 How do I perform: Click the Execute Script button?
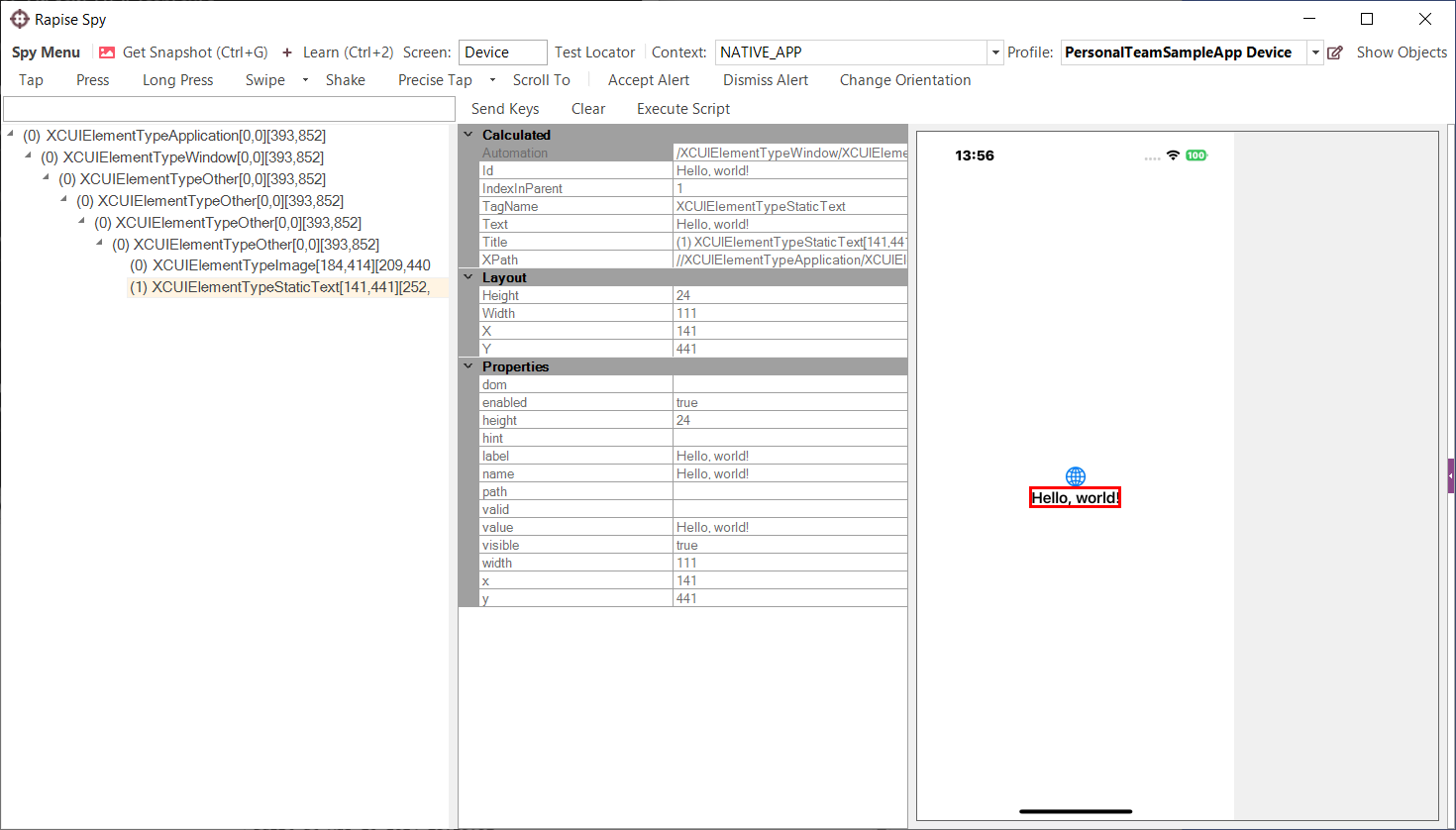coord(682,109)
